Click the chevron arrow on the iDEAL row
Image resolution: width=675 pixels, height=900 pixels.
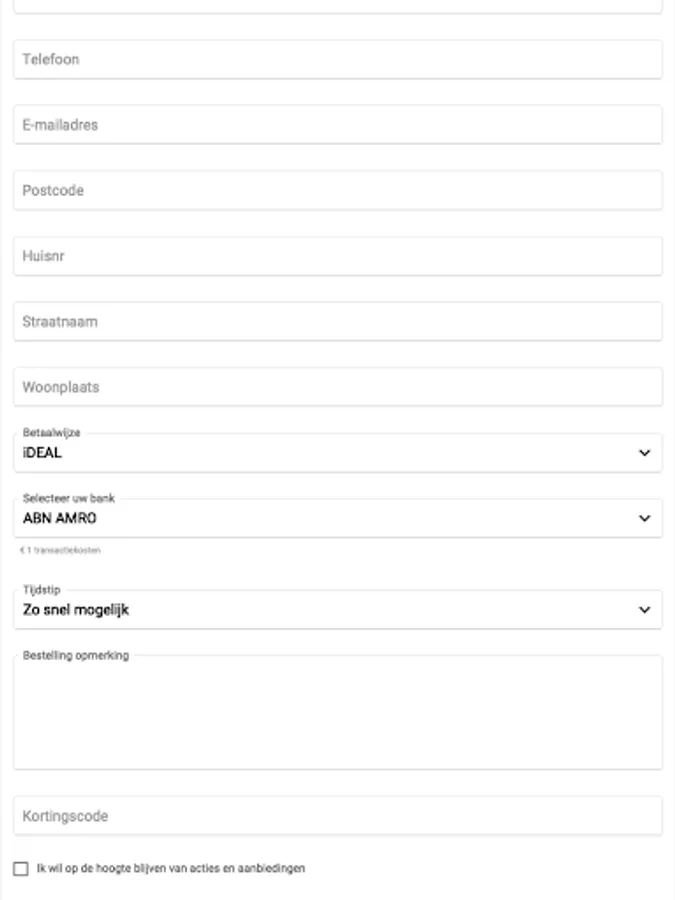coord(644,453)
